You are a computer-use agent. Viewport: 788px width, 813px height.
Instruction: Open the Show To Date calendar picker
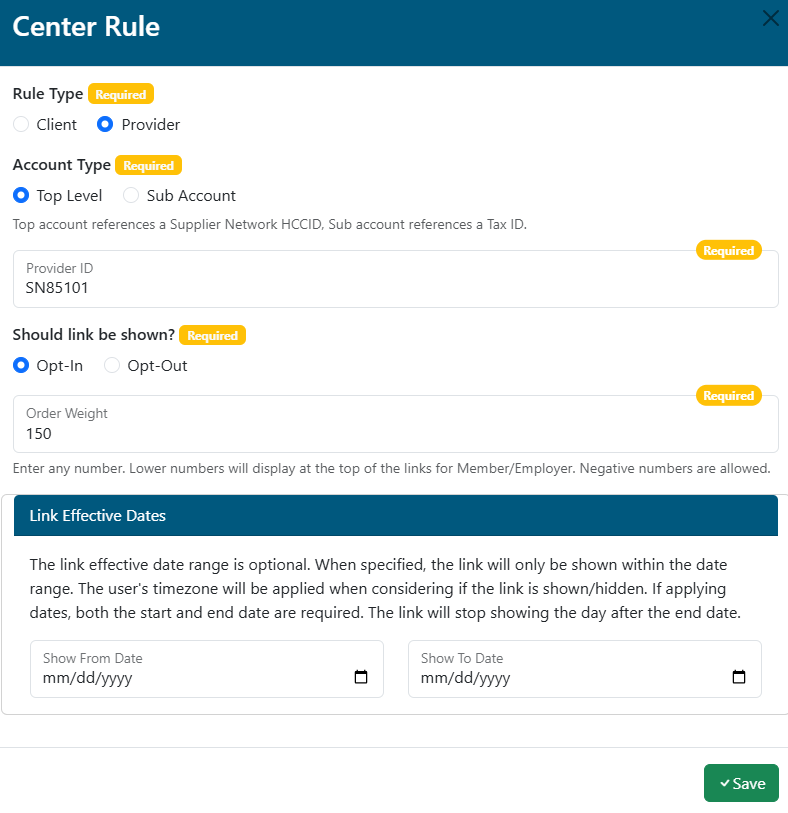click(x=739, y=677)
